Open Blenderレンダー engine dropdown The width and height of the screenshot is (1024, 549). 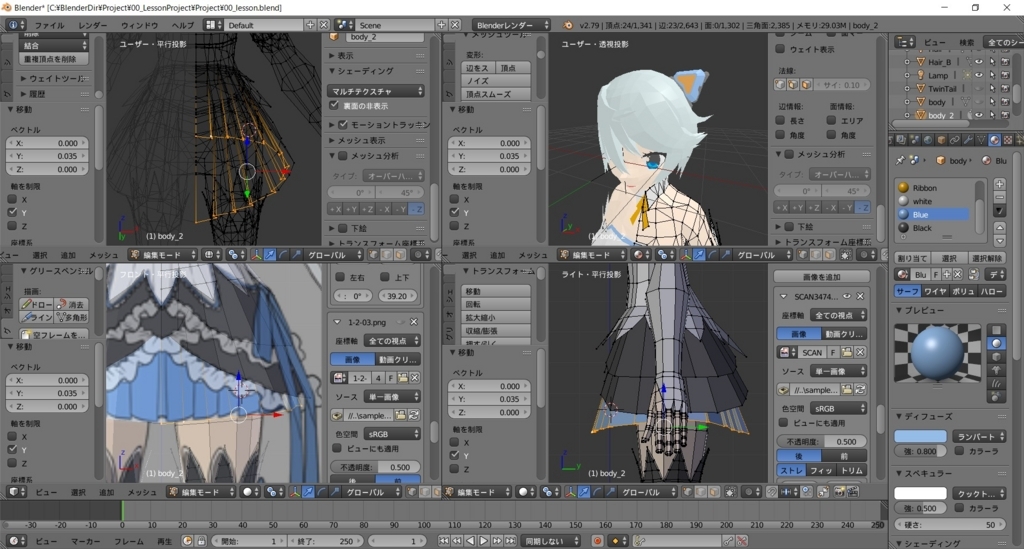click(511, 25)
